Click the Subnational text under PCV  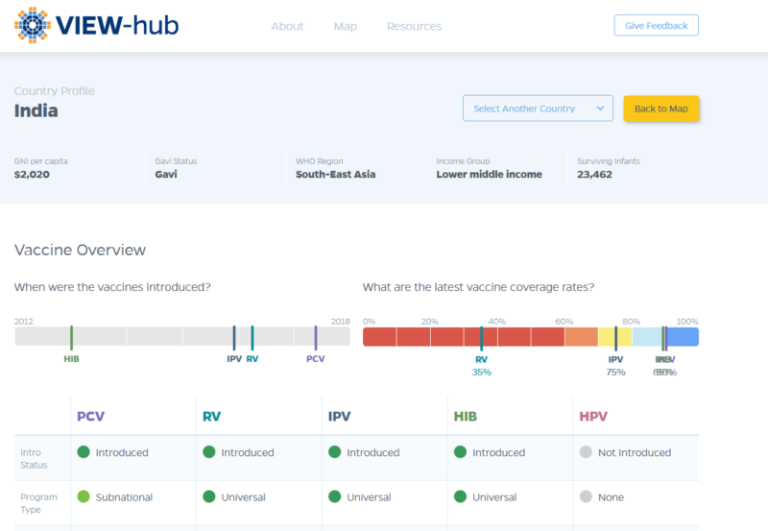pos(124,497)
